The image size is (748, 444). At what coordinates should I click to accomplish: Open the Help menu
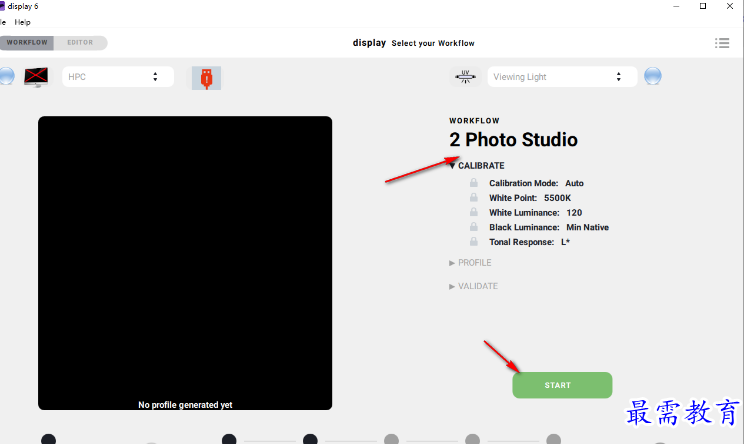coord(22,22)
